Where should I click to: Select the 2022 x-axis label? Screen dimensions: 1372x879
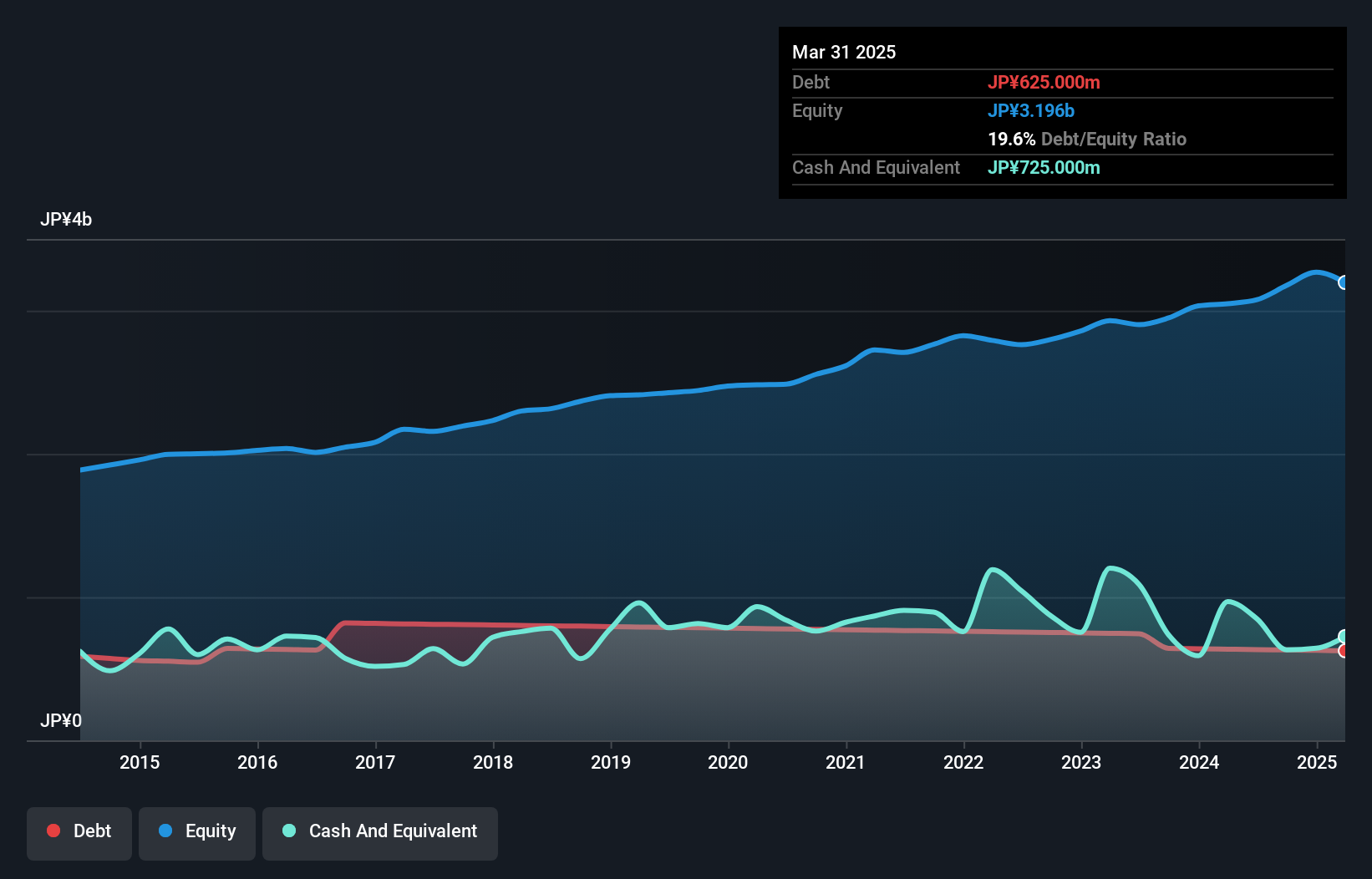963,762
